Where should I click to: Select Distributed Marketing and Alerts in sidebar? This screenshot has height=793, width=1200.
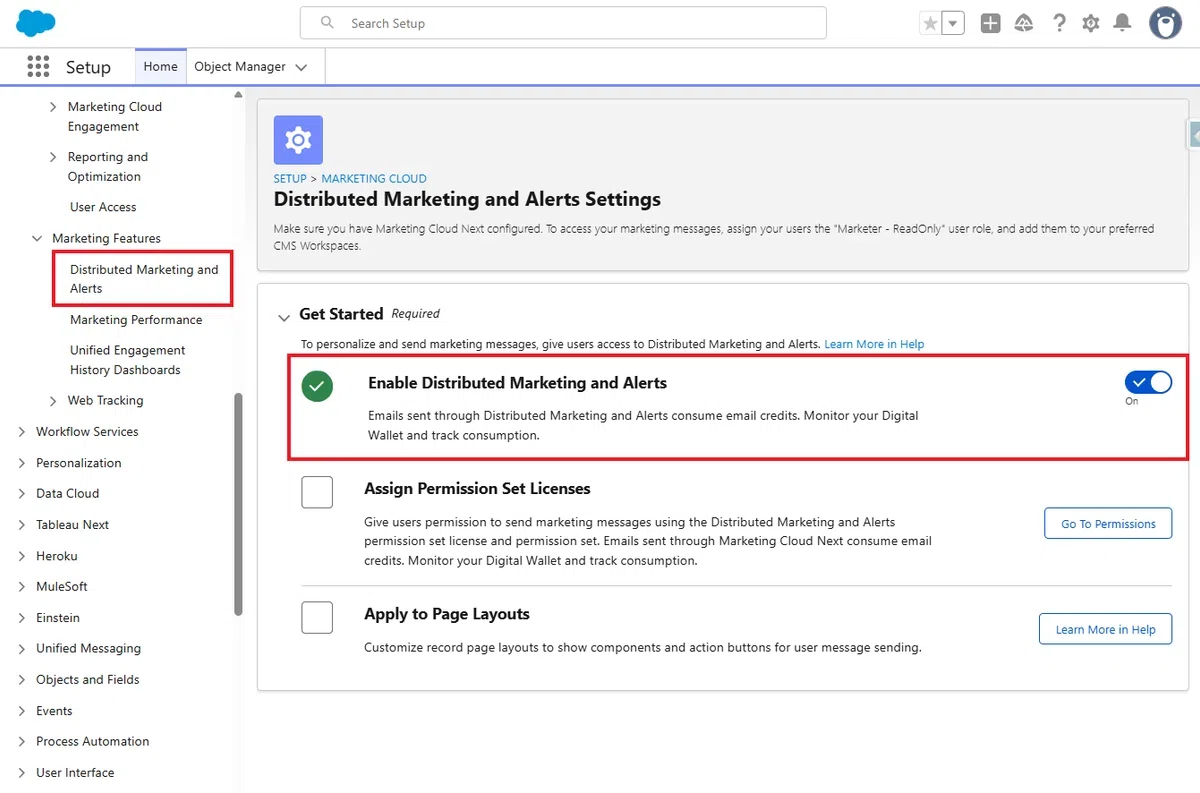point(144,279)
